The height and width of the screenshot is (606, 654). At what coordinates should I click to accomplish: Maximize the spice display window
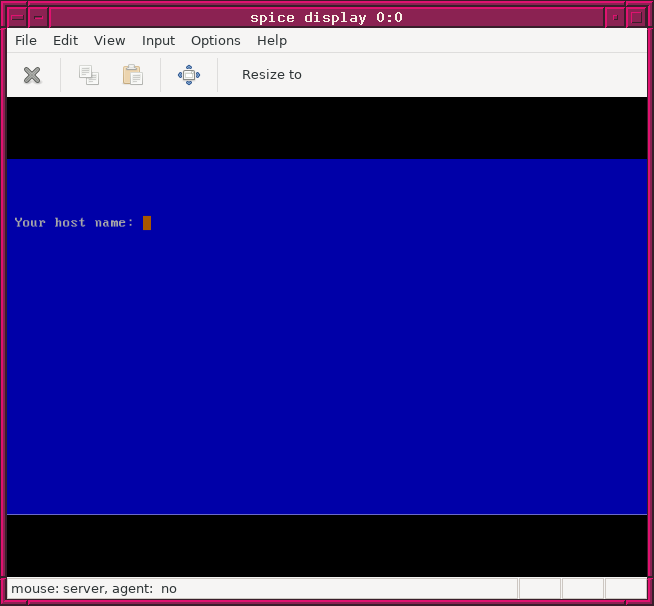click(637, 17)
